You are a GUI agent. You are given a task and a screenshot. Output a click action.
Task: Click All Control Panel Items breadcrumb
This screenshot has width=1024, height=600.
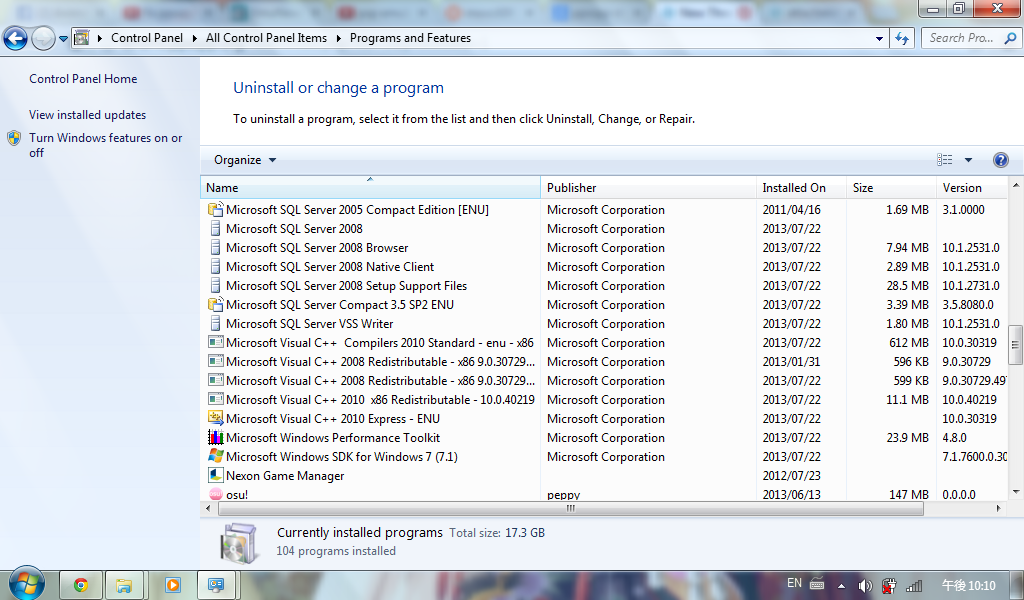pos(266,38)
